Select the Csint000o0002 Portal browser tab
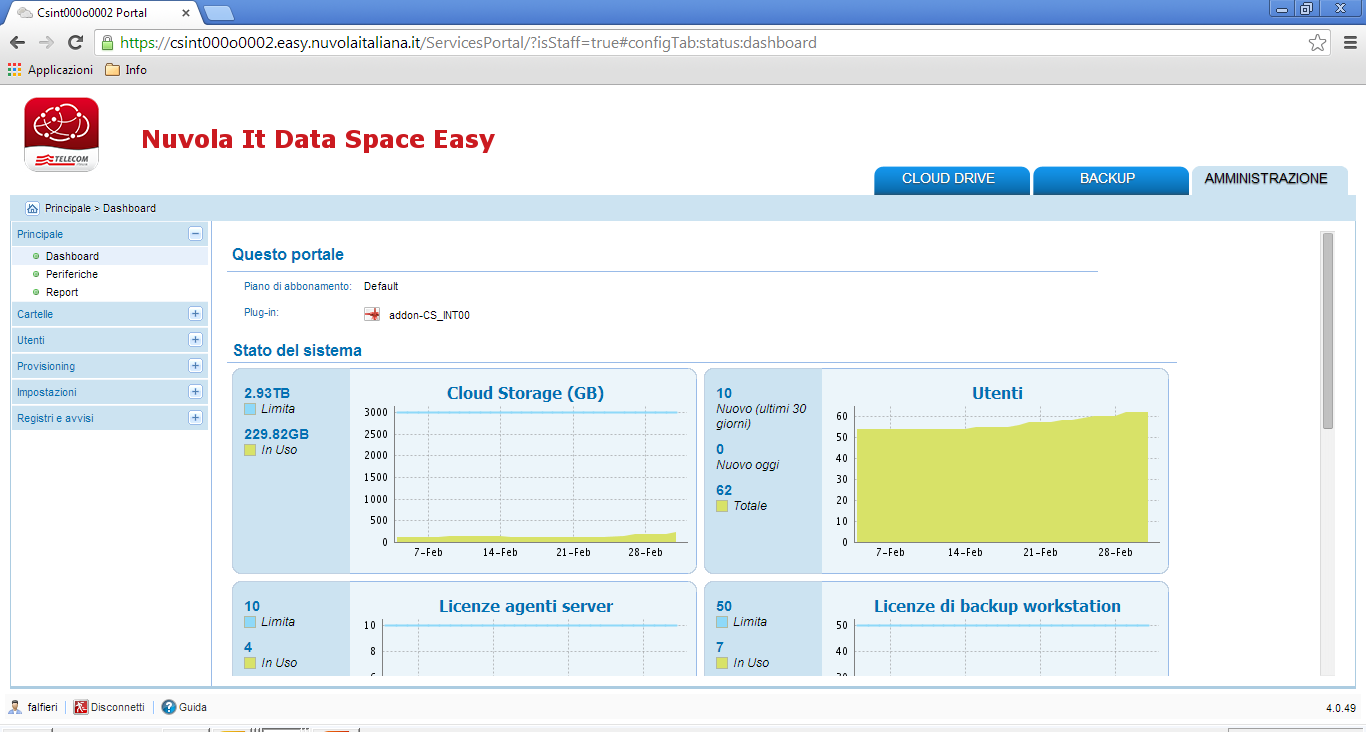This screenshot has width=1366, height=732. pyautogui.click(x=100, y=13)
